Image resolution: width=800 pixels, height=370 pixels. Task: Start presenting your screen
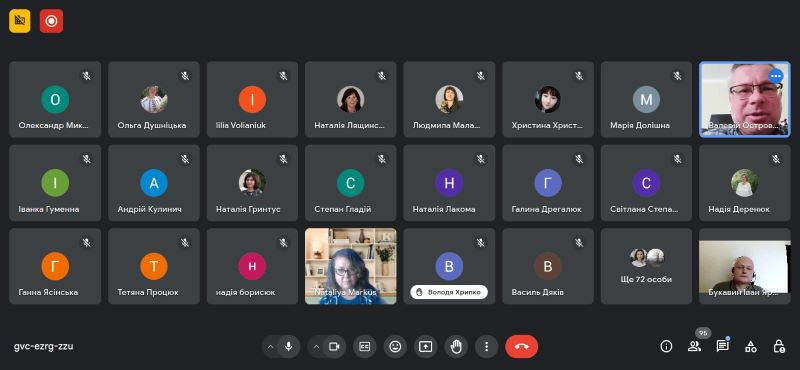pos(425,347)
